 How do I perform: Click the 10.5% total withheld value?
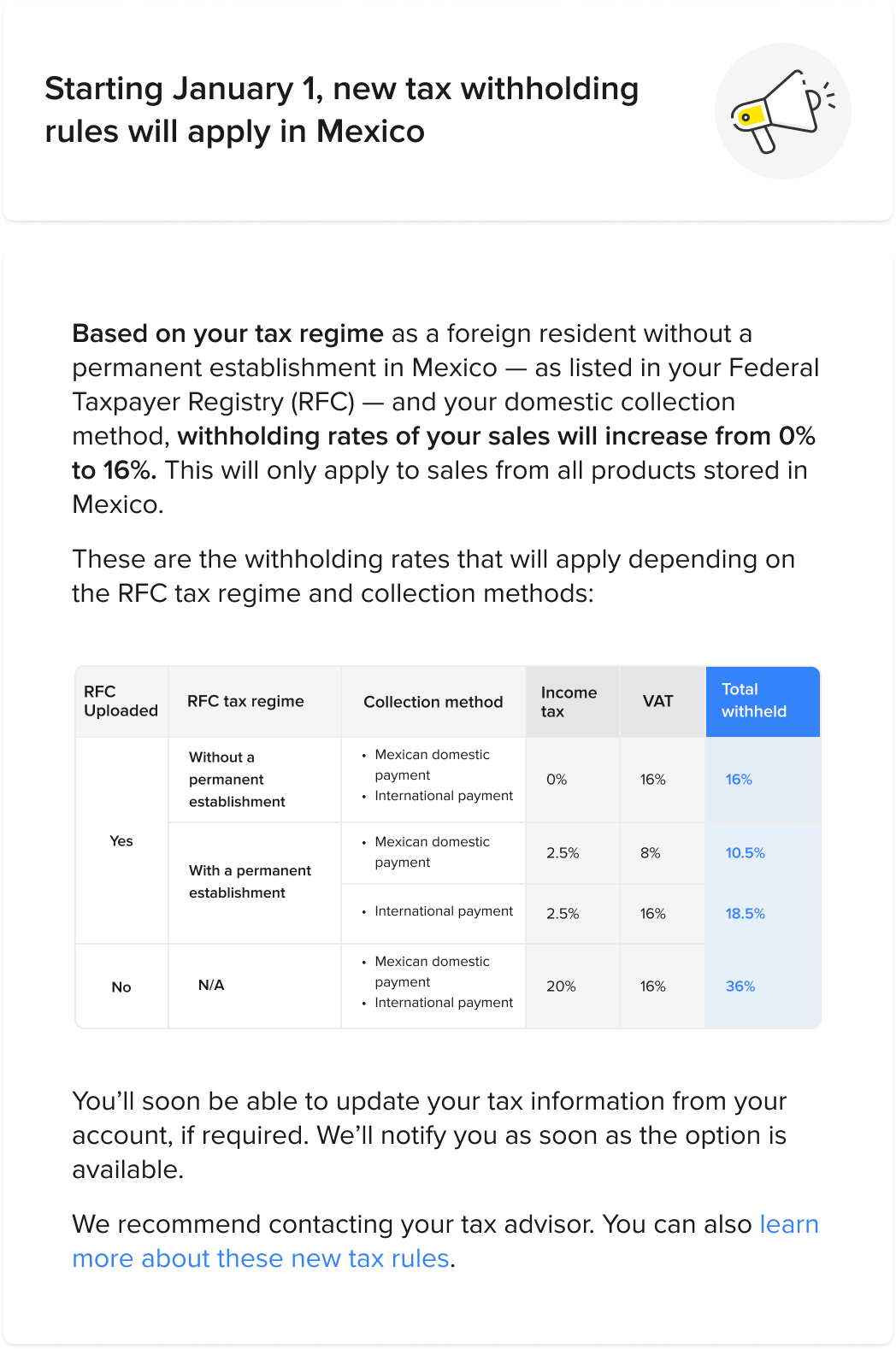pos(745,853)
